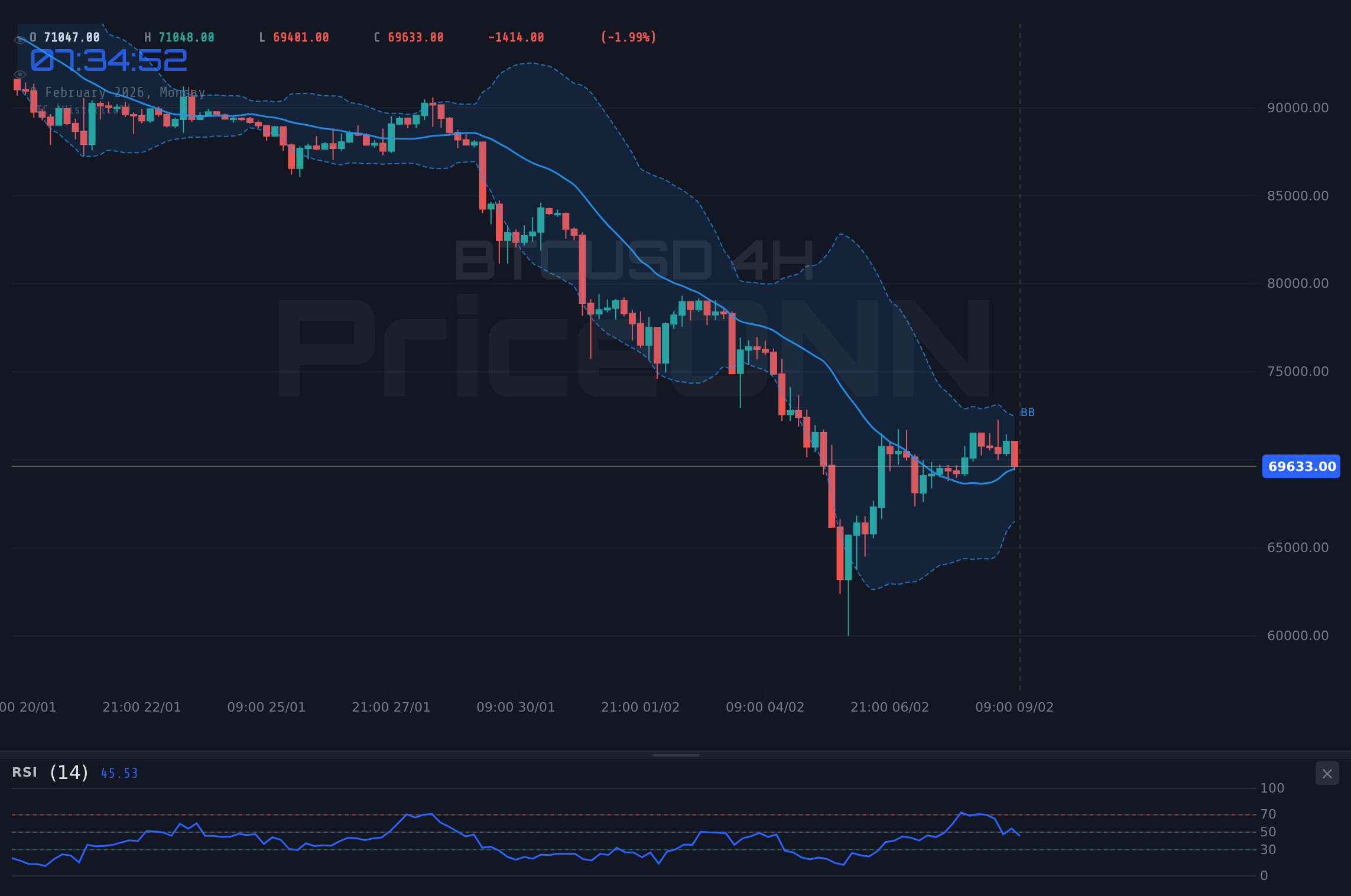Click the low price 69401.00

(301, 37)
